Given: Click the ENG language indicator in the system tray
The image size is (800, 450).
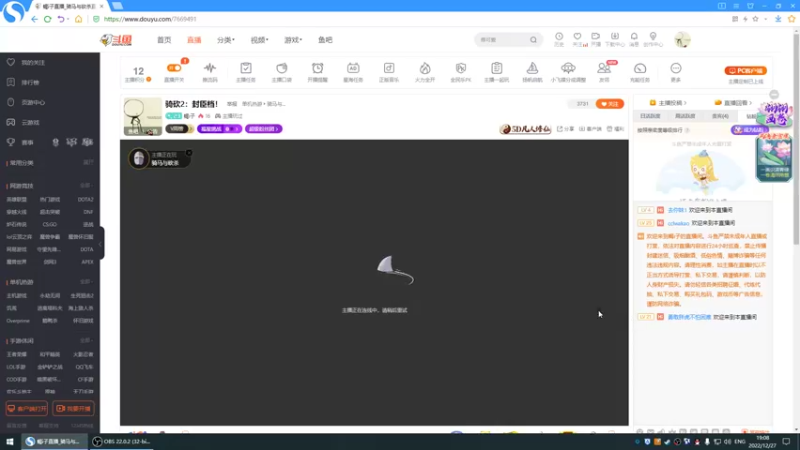Looking at the screenshot, I should pyautogui.click(x=739, y=441).
